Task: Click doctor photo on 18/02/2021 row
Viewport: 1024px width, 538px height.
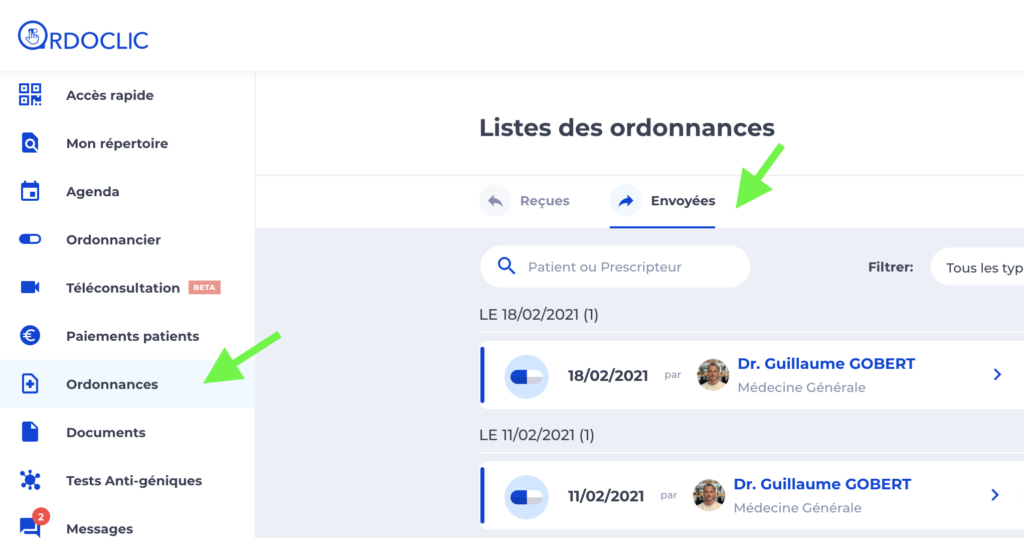Action: [x=712, y=375]
